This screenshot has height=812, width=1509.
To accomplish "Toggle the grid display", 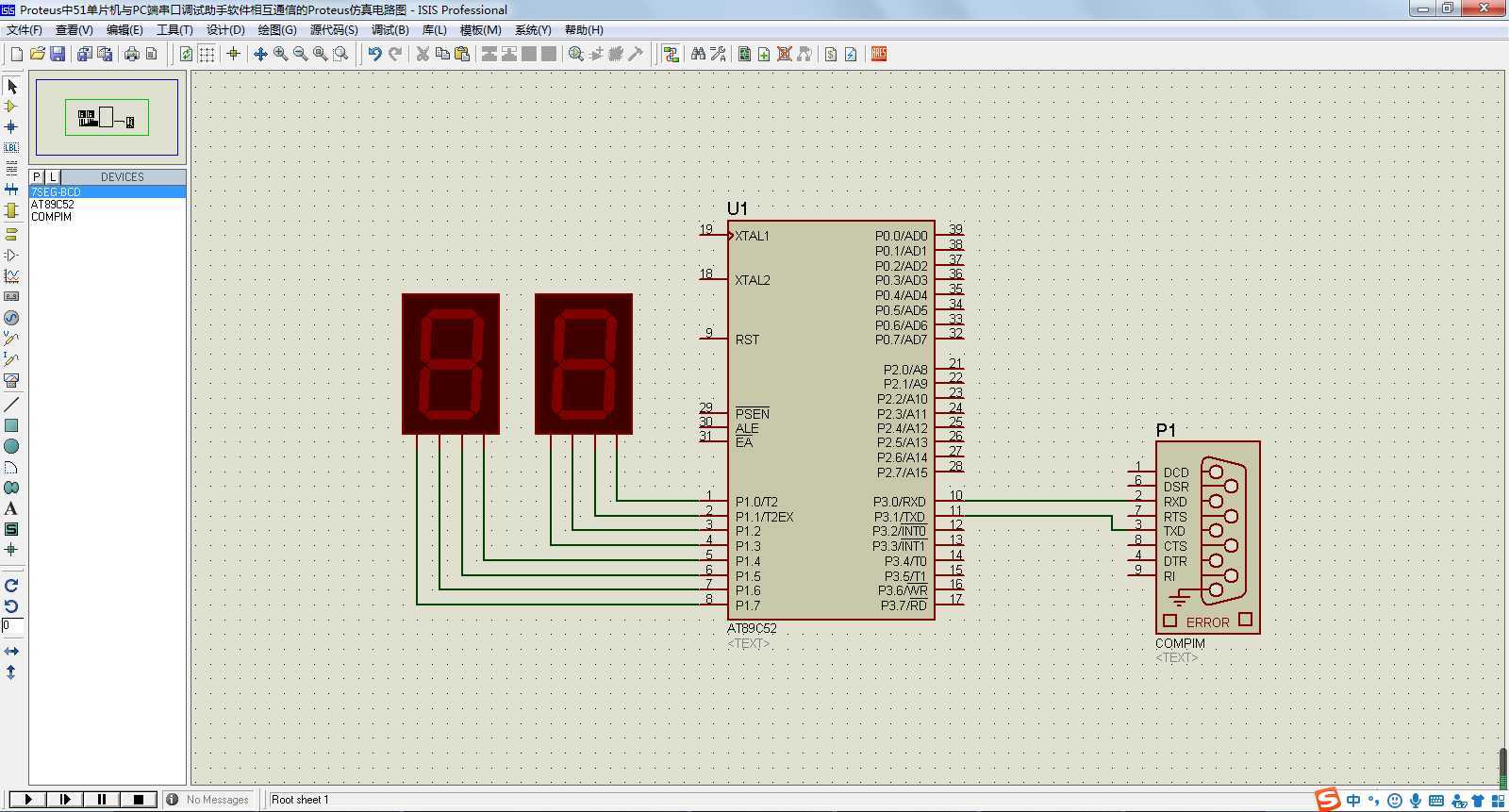I will click(x=207, y=54).
